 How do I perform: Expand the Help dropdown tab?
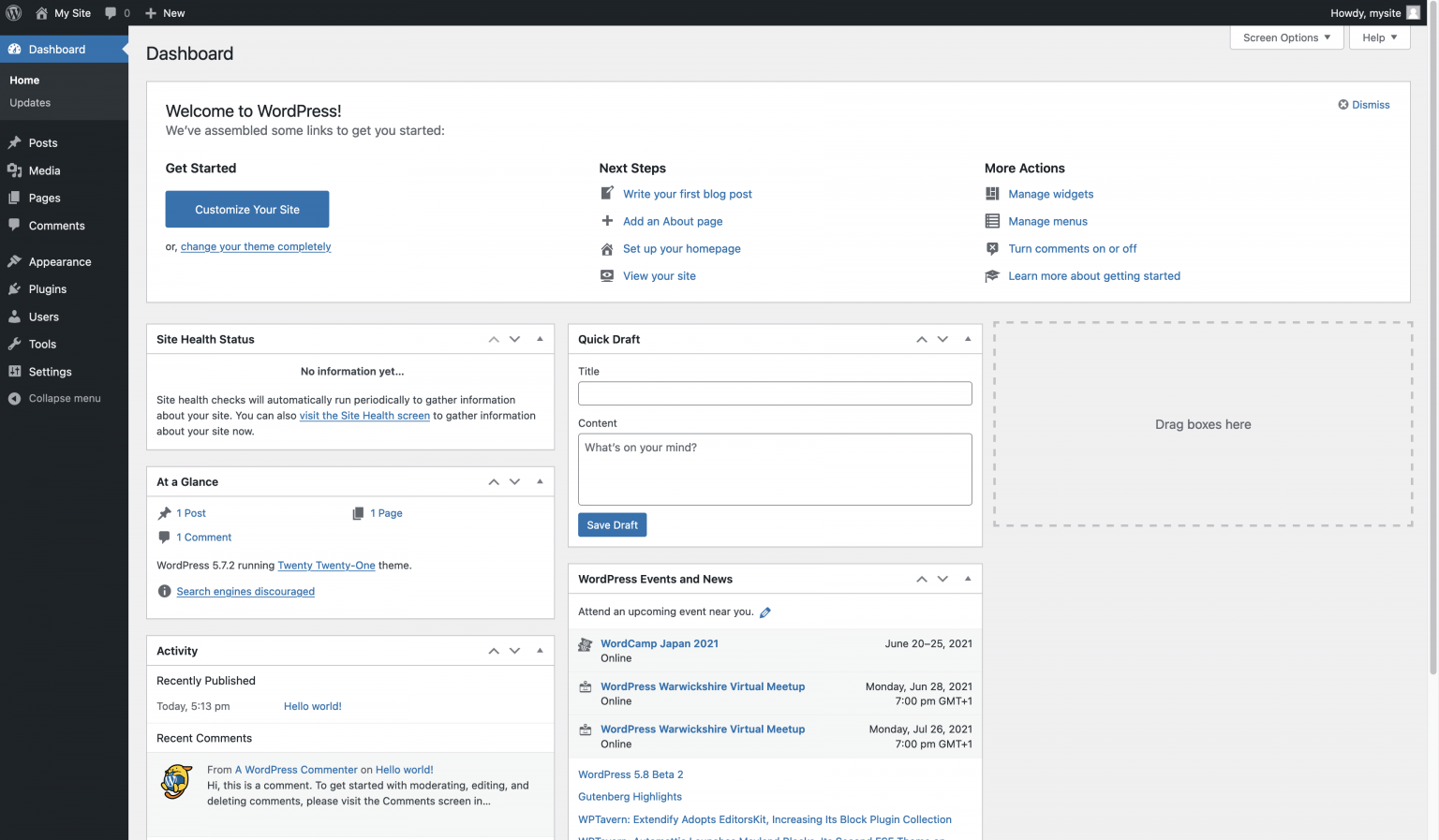pos(1379,37)
